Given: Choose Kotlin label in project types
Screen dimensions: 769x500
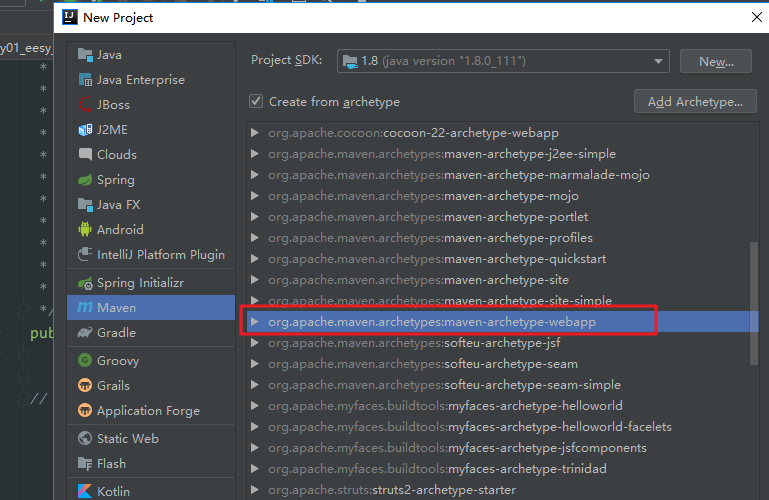Looking at the screenshot, I should 113,491.
